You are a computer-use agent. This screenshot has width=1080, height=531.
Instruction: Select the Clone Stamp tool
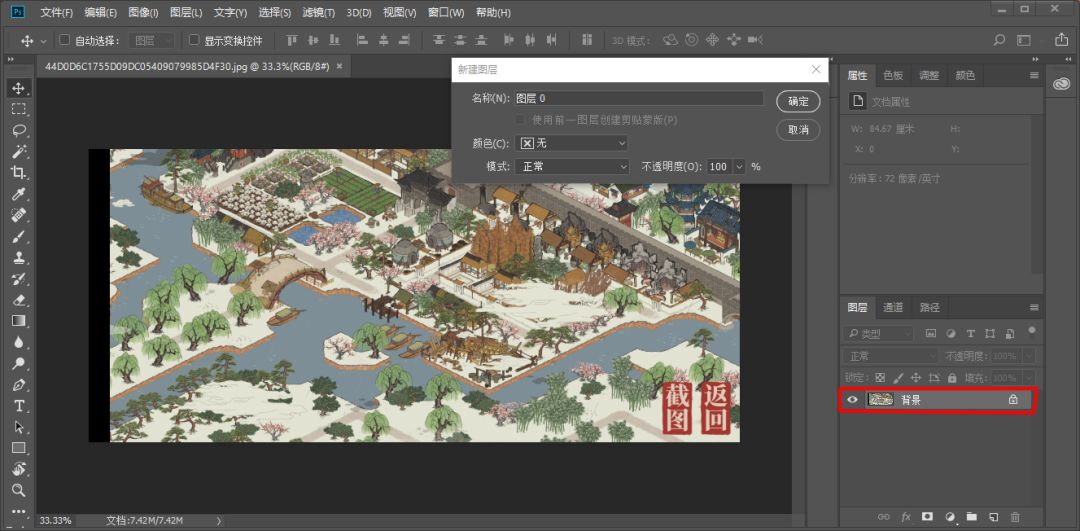pos(19,258)
